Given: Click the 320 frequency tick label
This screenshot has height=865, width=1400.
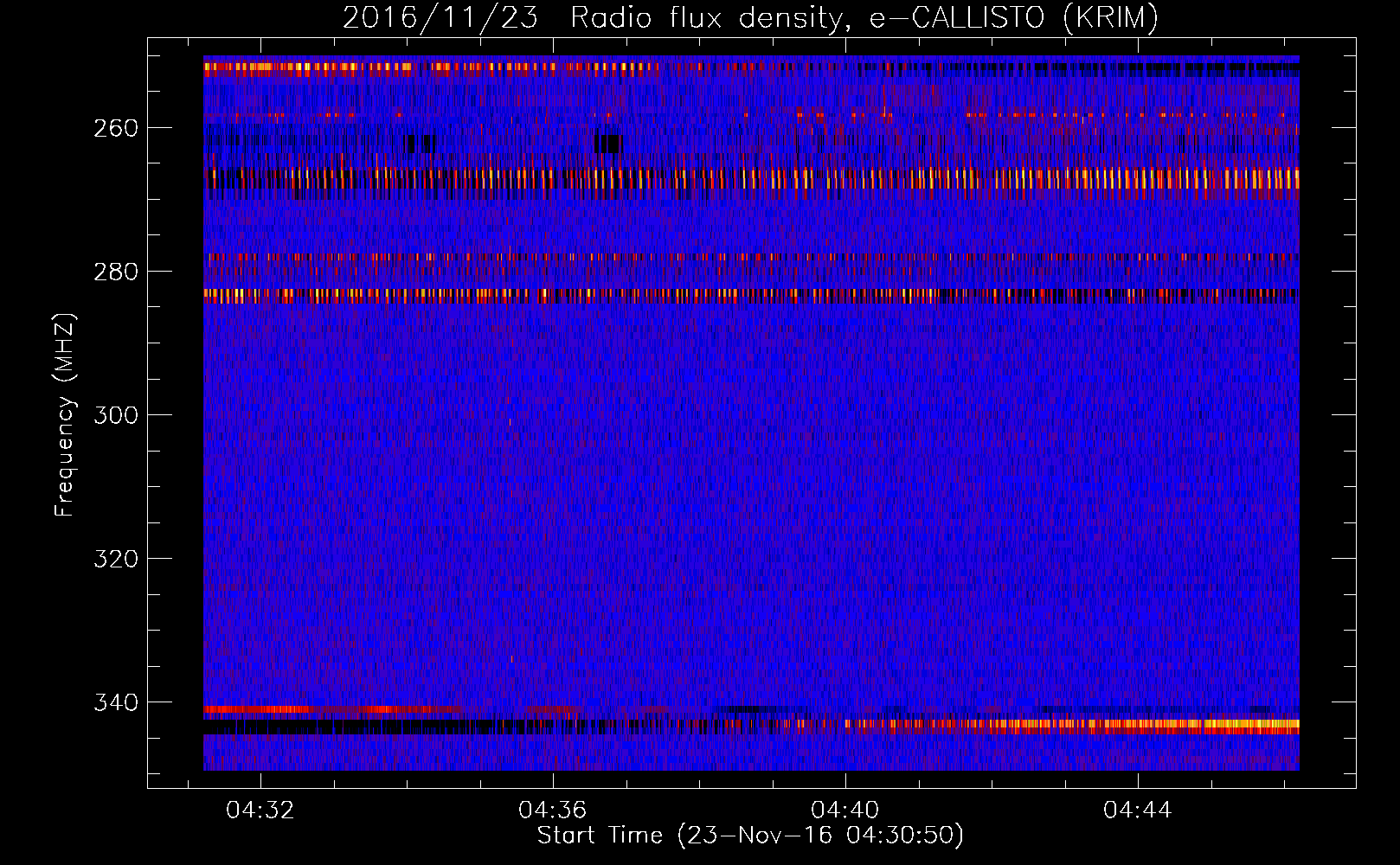Looking at the screenshot, I should pyautogui.click(x=116, y=559).
